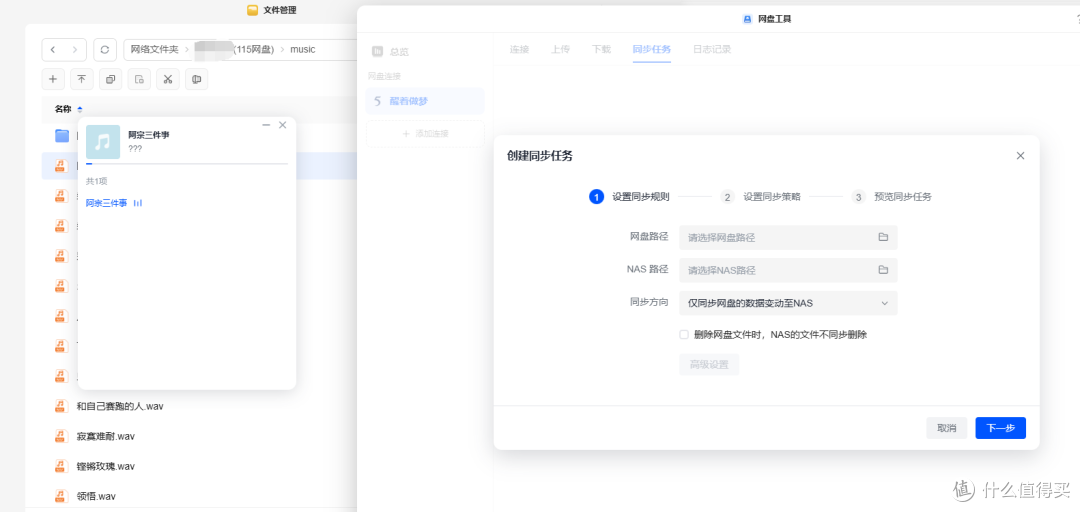Check 删除网盘文件时 NAS文件不同步删除 option
Viewport: 1080px width, 512px height.
point(684,334)
